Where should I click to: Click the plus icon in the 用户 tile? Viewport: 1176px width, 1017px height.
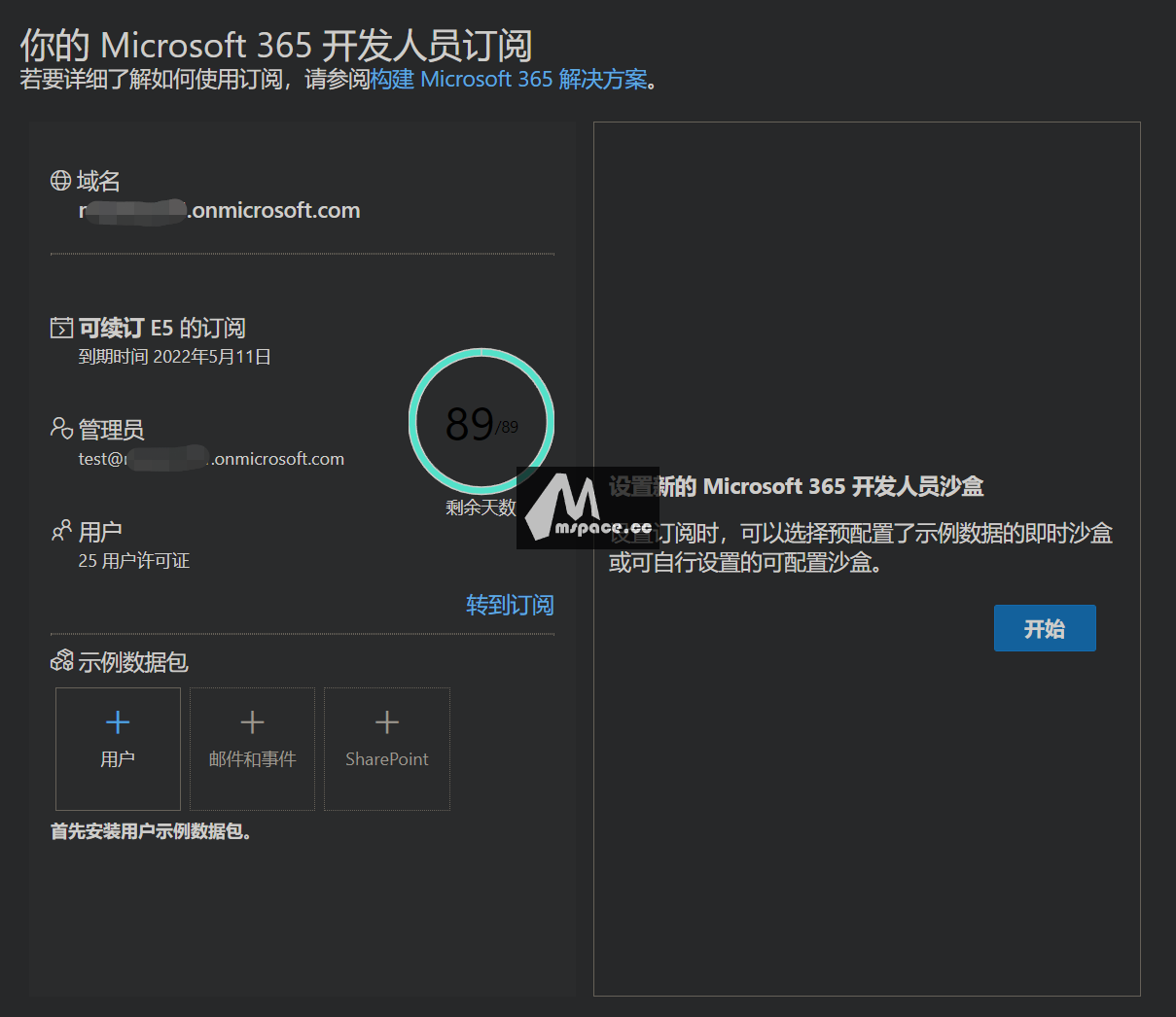pos(118,722)
